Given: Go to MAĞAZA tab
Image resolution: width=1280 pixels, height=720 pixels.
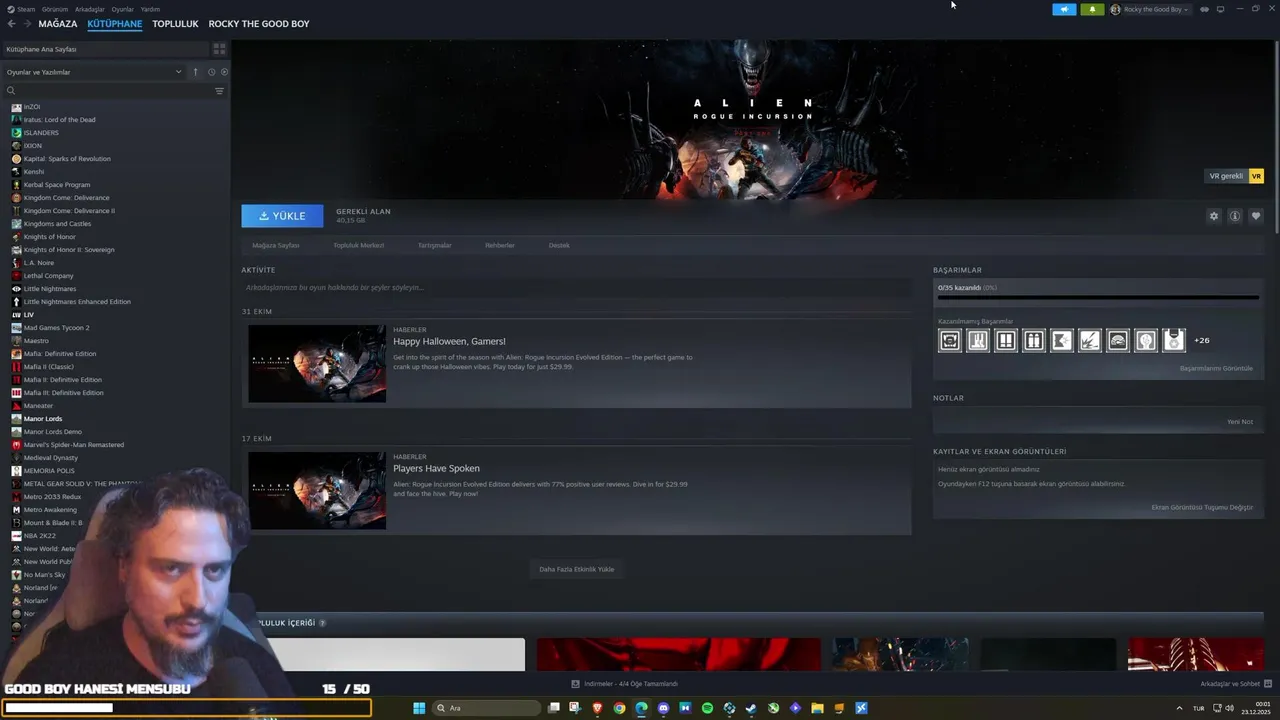Looking at the screenshot, I should click(x=57, y=24).
